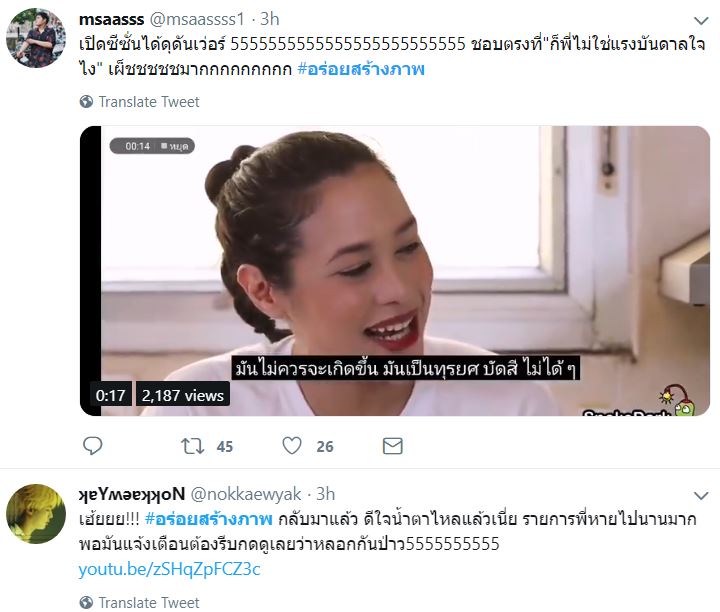Open hashtag in msaasss tweet
This screenshot has height=612, width=720.
click(361, 69)
